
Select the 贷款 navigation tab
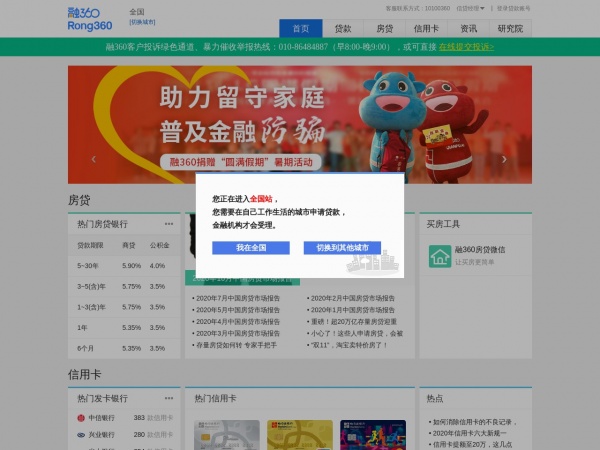coord(343,28)
